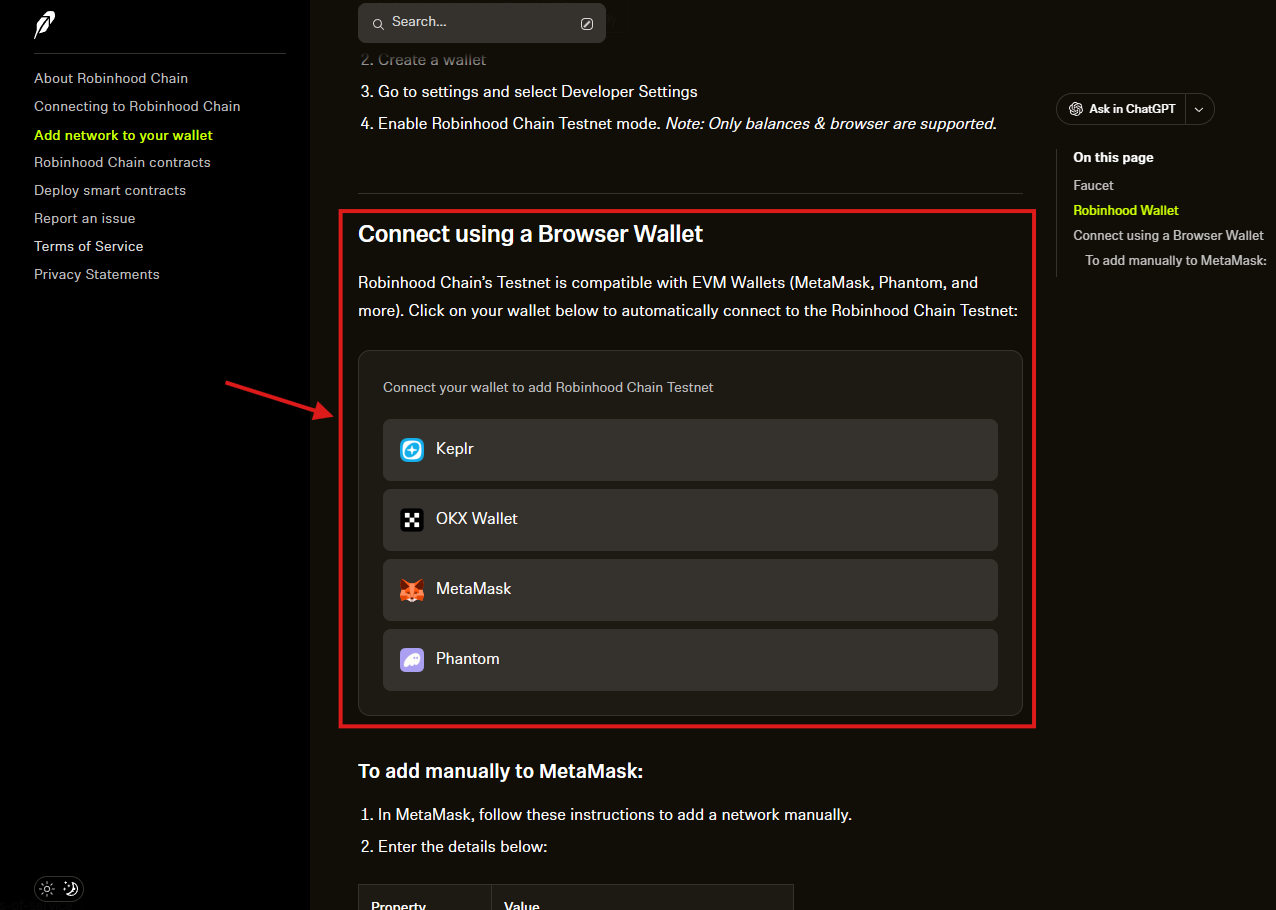The height and width of the screenshot is (910, 1276).
Task: Click the Keplr wallet icon
Action: pos(412,450)
